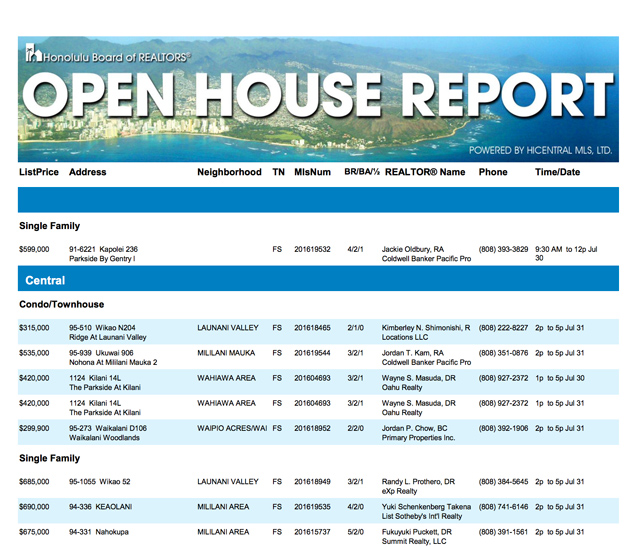Click MLS number 201618952
The image size is (640, 548).
312,428
